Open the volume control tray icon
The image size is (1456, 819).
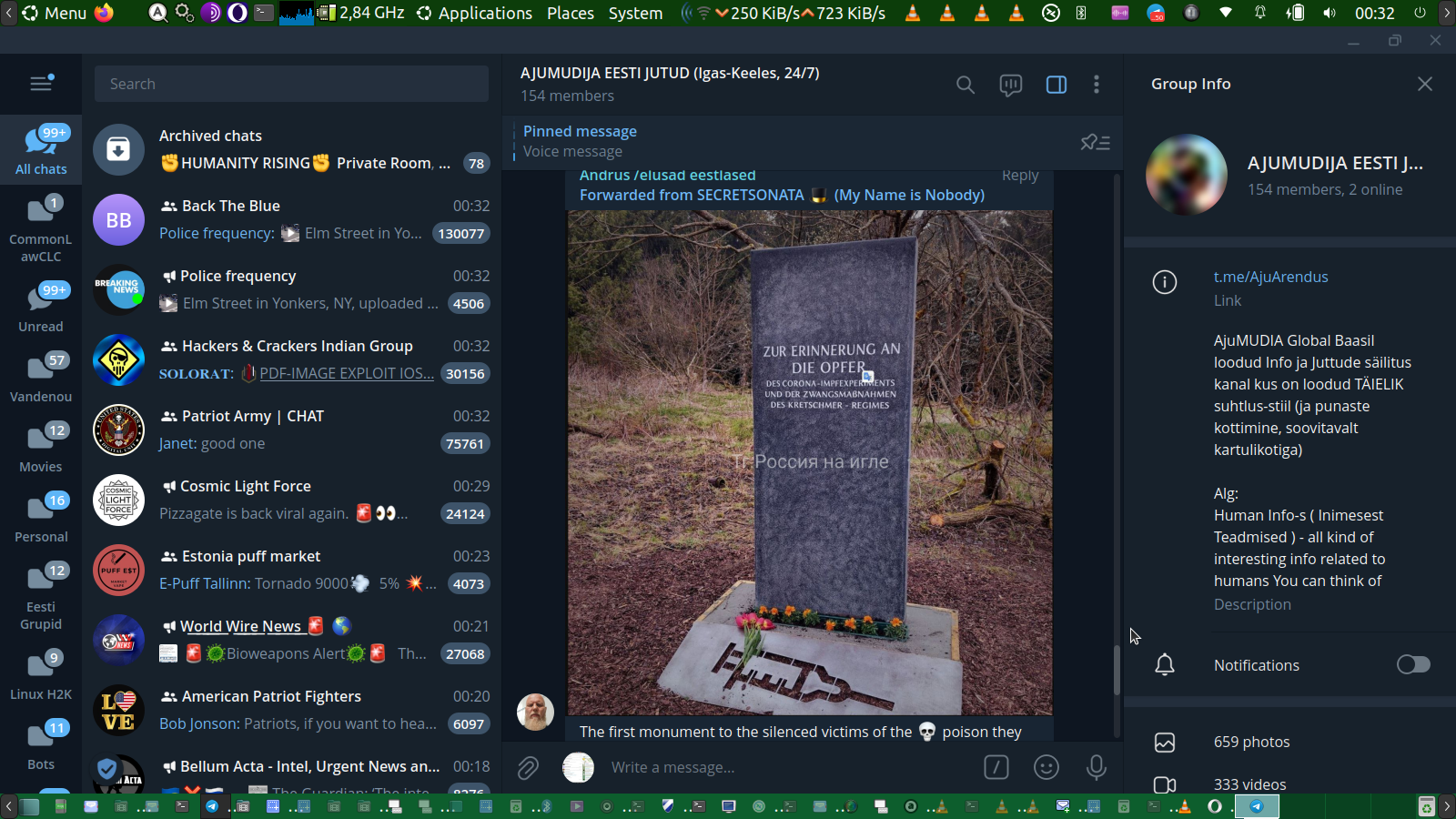(x=1330, y=13)
